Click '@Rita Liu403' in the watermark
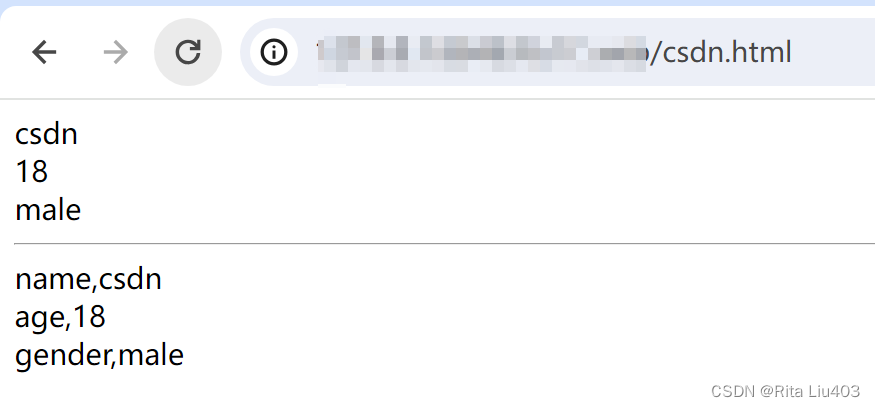Image resolution: width=875 pixels, height=407 pixels. click(x=810, y=391)
